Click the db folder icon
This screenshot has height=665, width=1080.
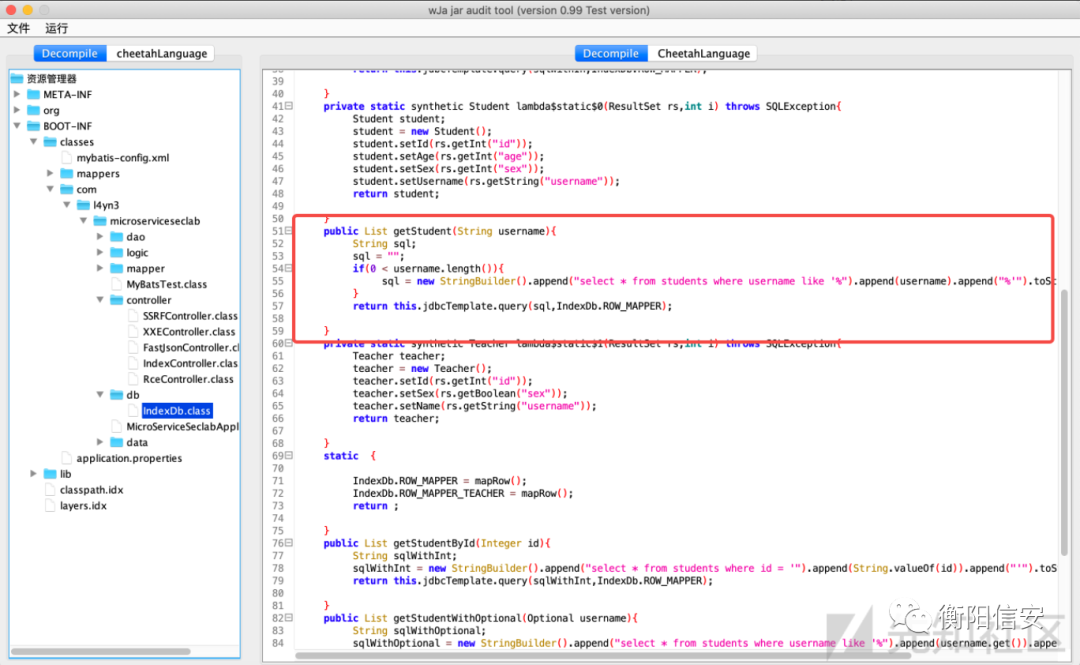116,395
